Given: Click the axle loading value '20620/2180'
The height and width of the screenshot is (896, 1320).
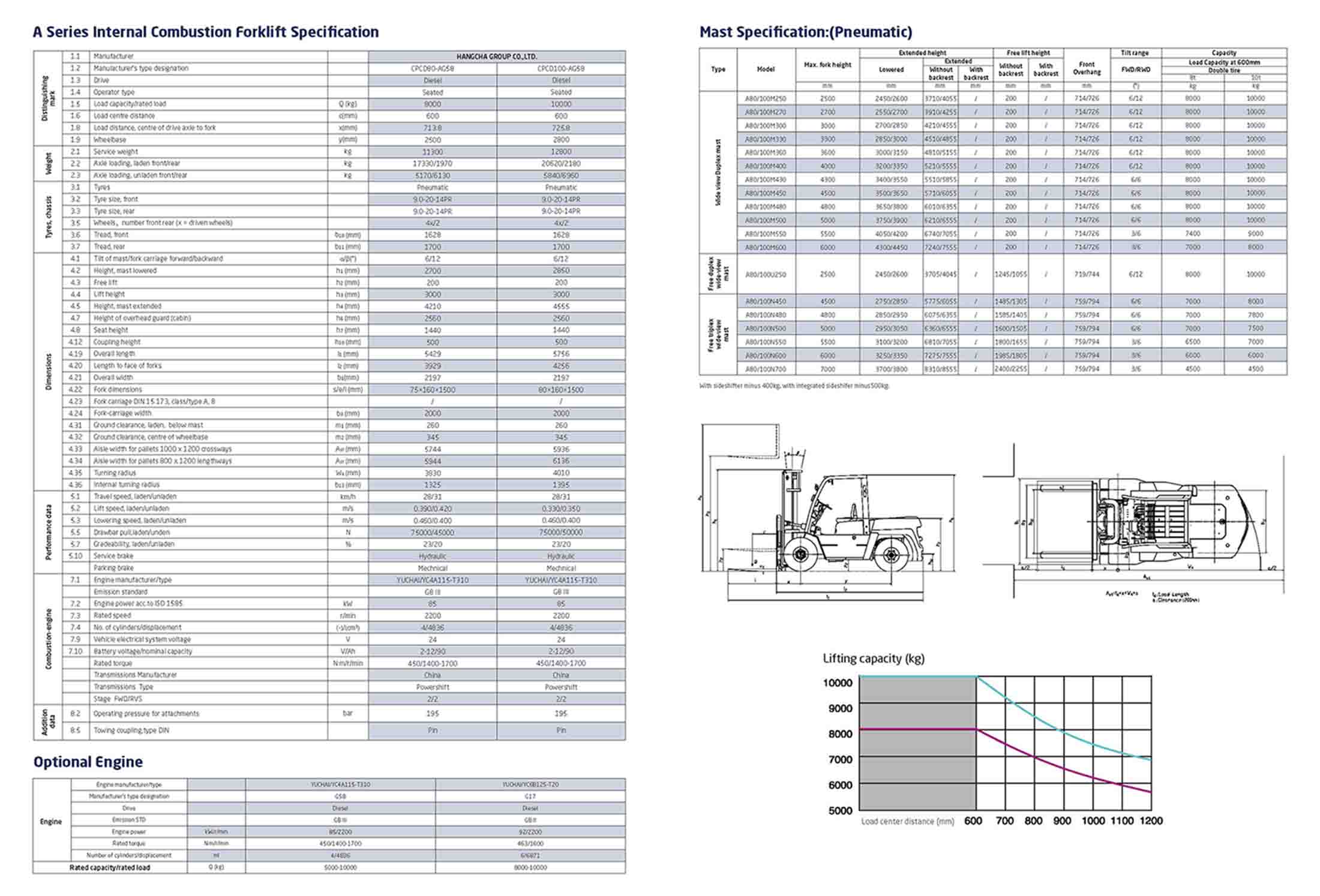Looking at the screenshot, I should click(x=561, y=164).
